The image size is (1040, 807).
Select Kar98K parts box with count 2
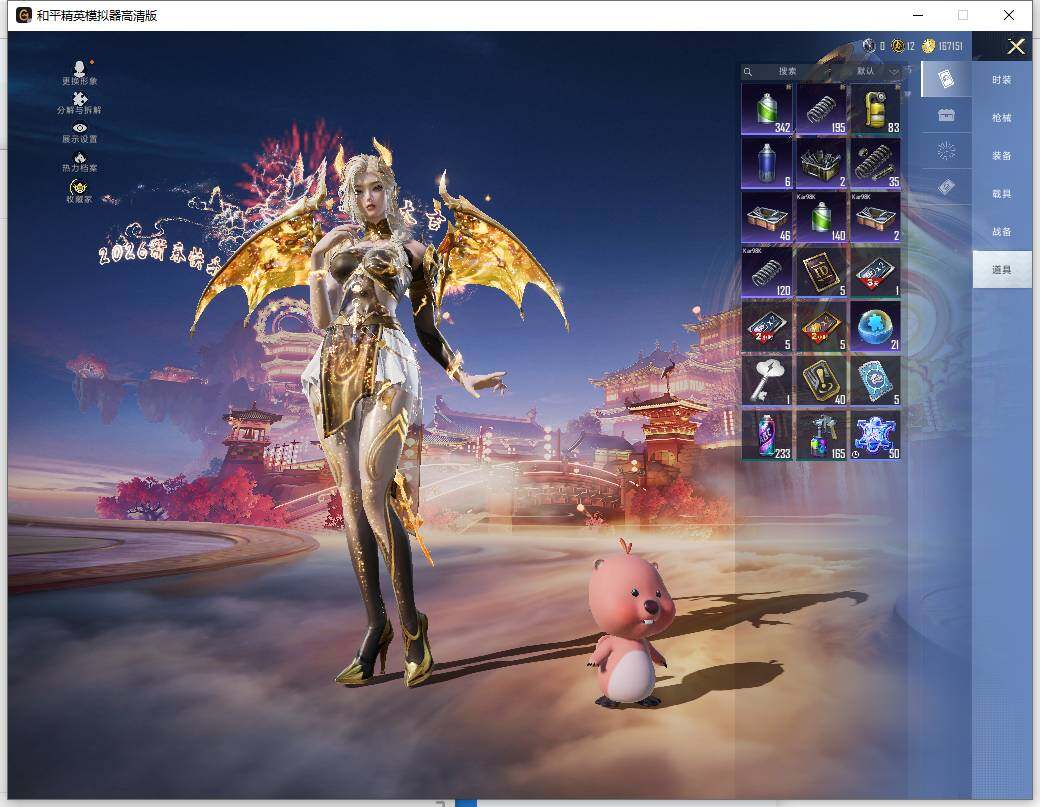(876, 218)
